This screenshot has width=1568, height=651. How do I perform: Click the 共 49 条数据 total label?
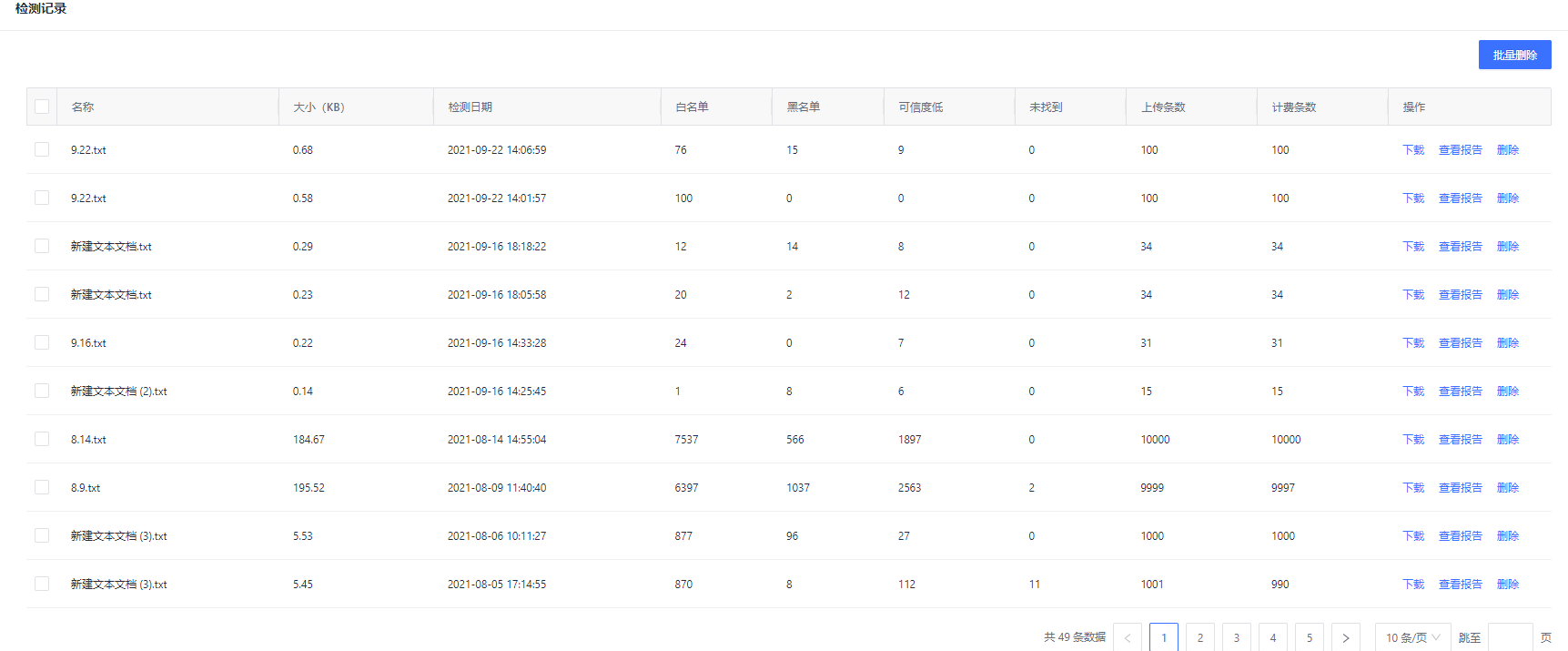(x=1075, y=637)
